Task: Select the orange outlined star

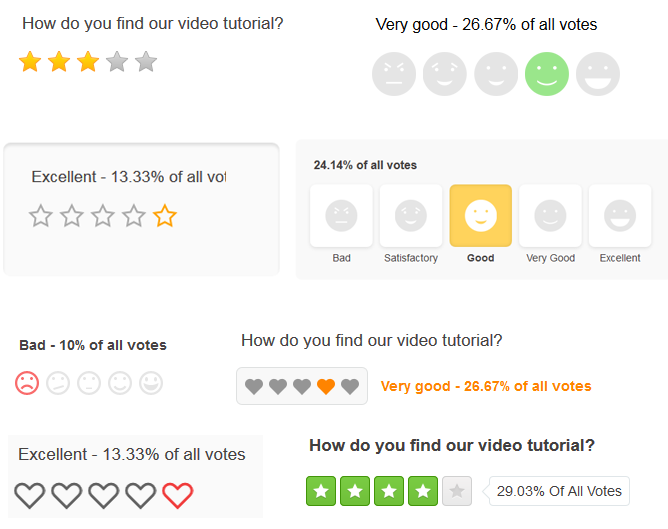Action: [x=165, y=216]
